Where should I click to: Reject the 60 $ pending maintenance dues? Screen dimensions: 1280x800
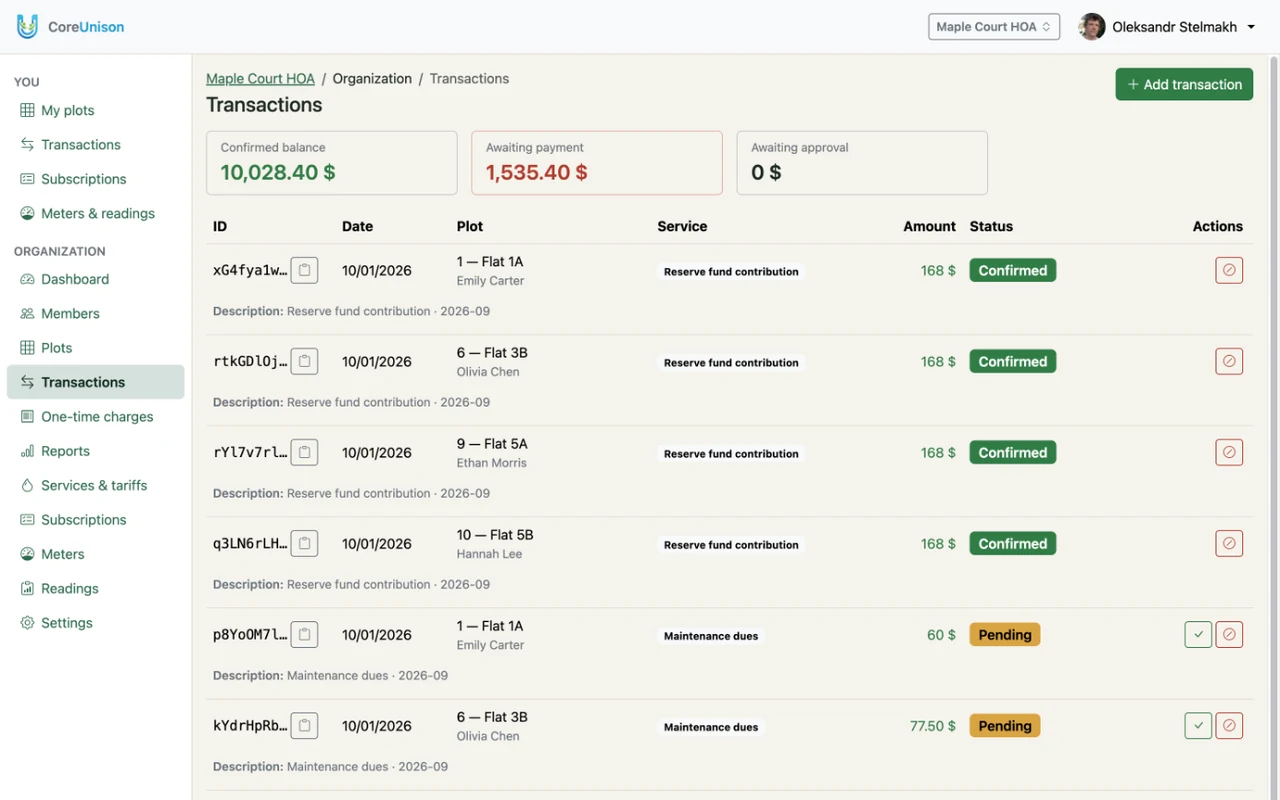click(1229, 634)
